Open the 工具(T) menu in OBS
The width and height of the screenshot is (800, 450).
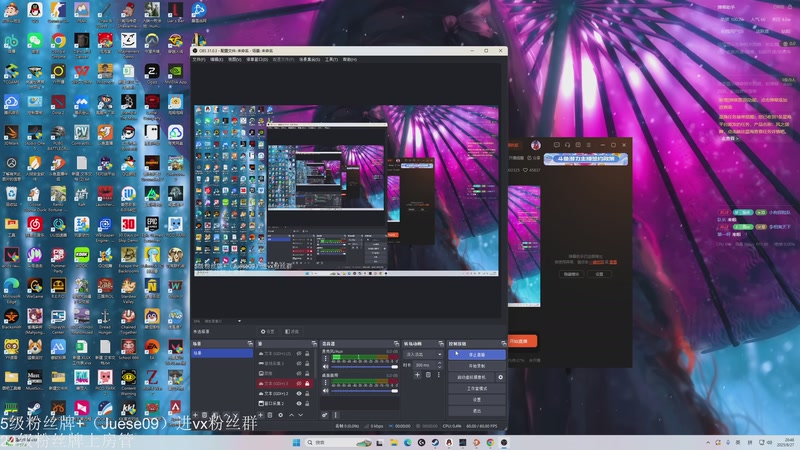pyautogui.click(x=332, y=60)
